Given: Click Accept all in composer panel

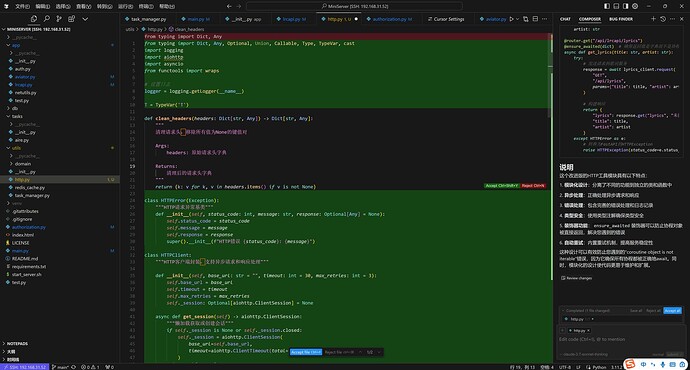Looking at the screenshot, I should coord(672,311).
